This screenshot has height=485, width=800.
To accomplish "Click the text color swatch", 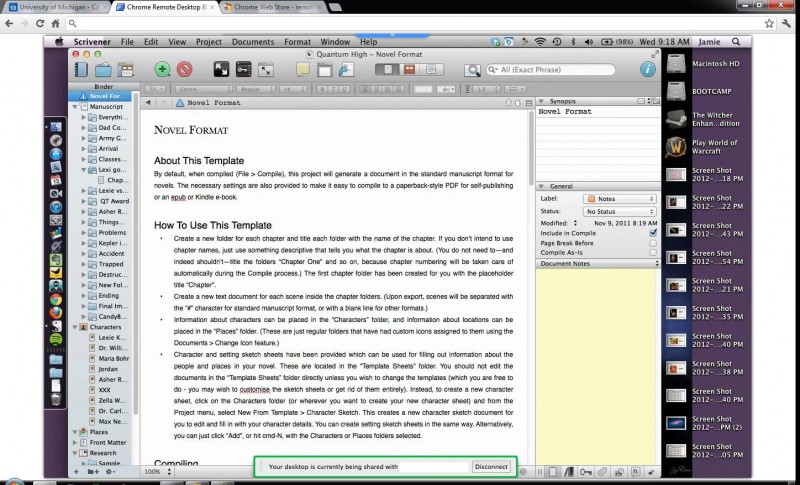I will [423, 89].
